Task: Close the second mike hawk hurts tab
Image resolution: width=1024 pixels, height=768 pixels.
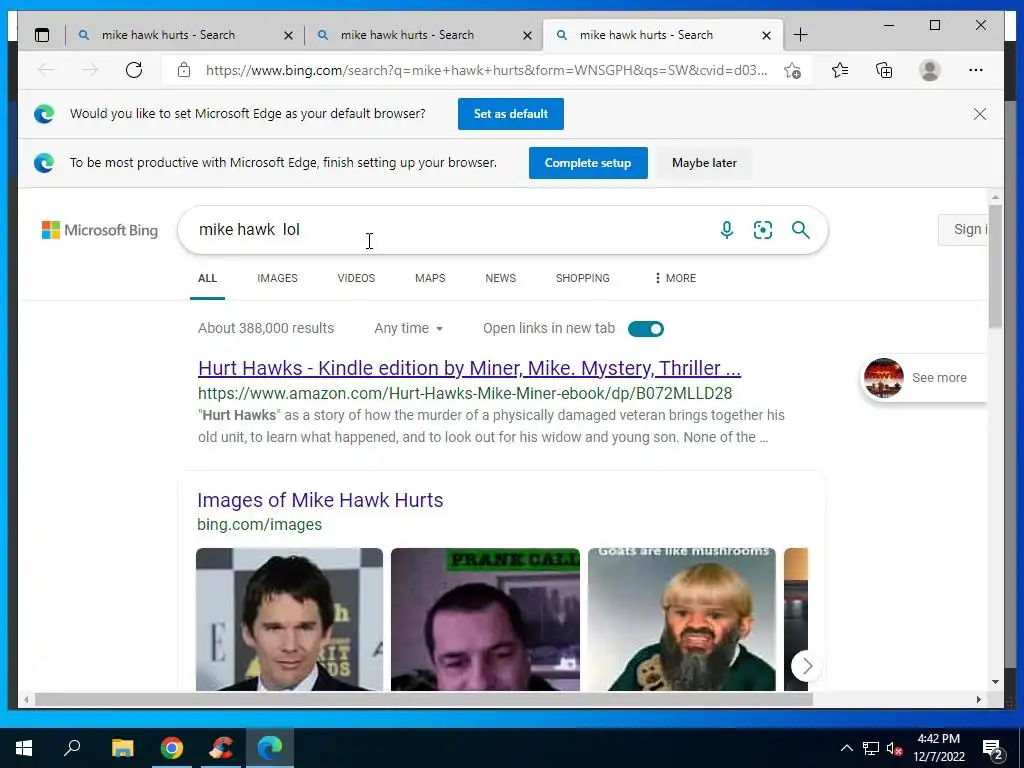Action: tap(527, 36)
